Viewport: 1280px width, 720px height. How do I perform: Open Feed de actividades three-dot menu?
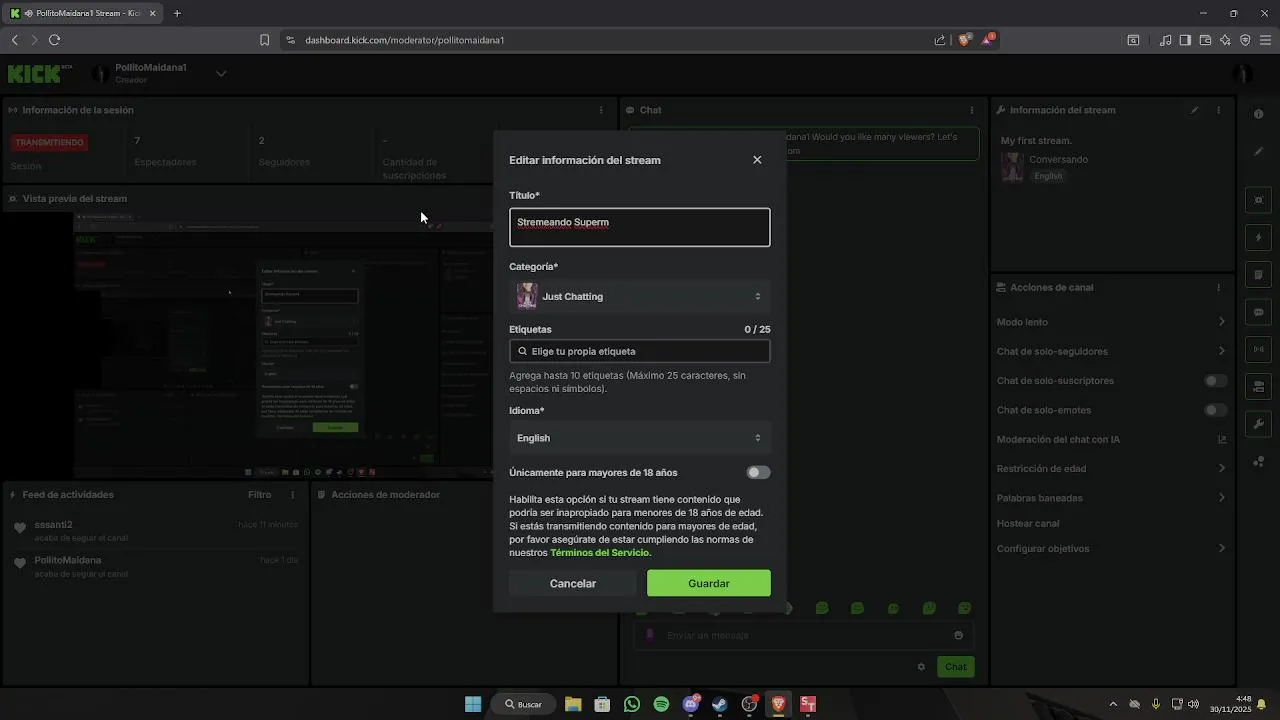pyautogui.click(x=293, y=494)
